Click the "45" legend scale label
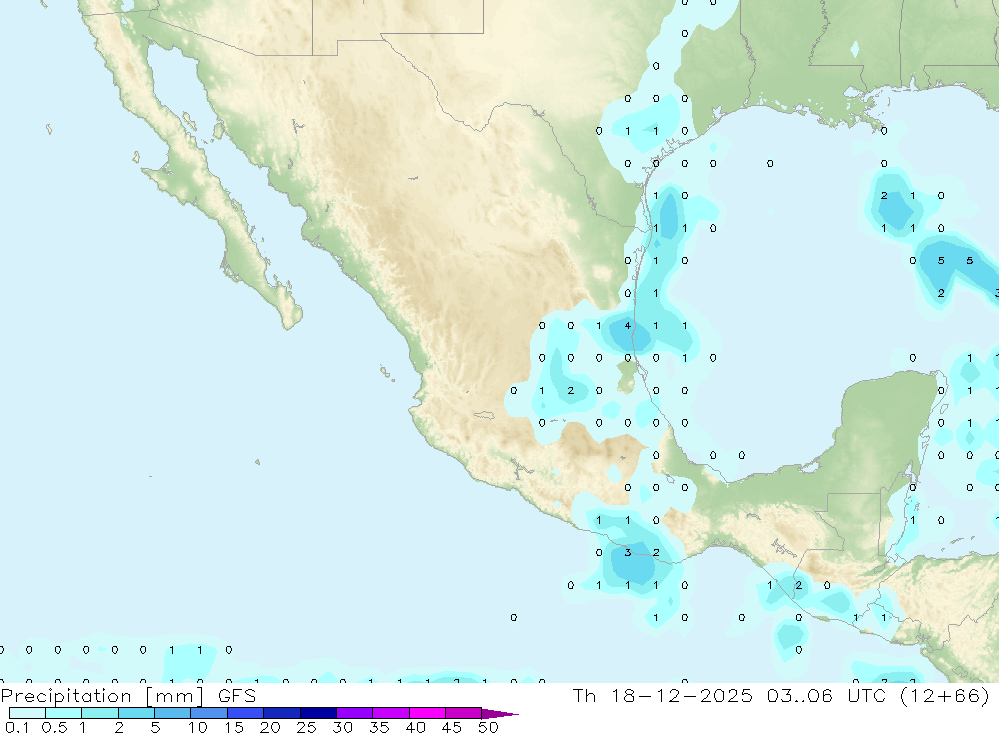 452,727
